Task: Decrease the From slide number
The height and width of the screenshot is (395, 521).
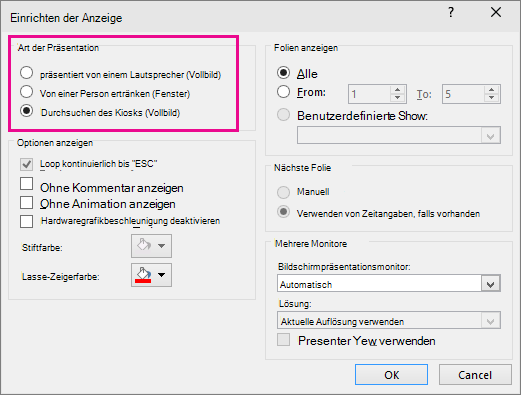Action: (x=397, y=98)
